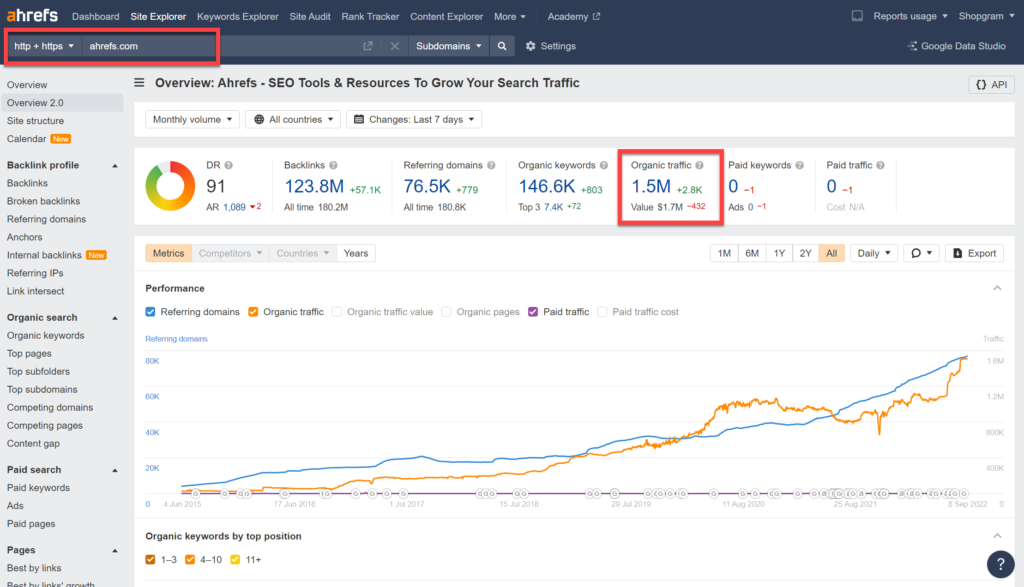Open Monthly volume dropdown

(x=192, y=119)
